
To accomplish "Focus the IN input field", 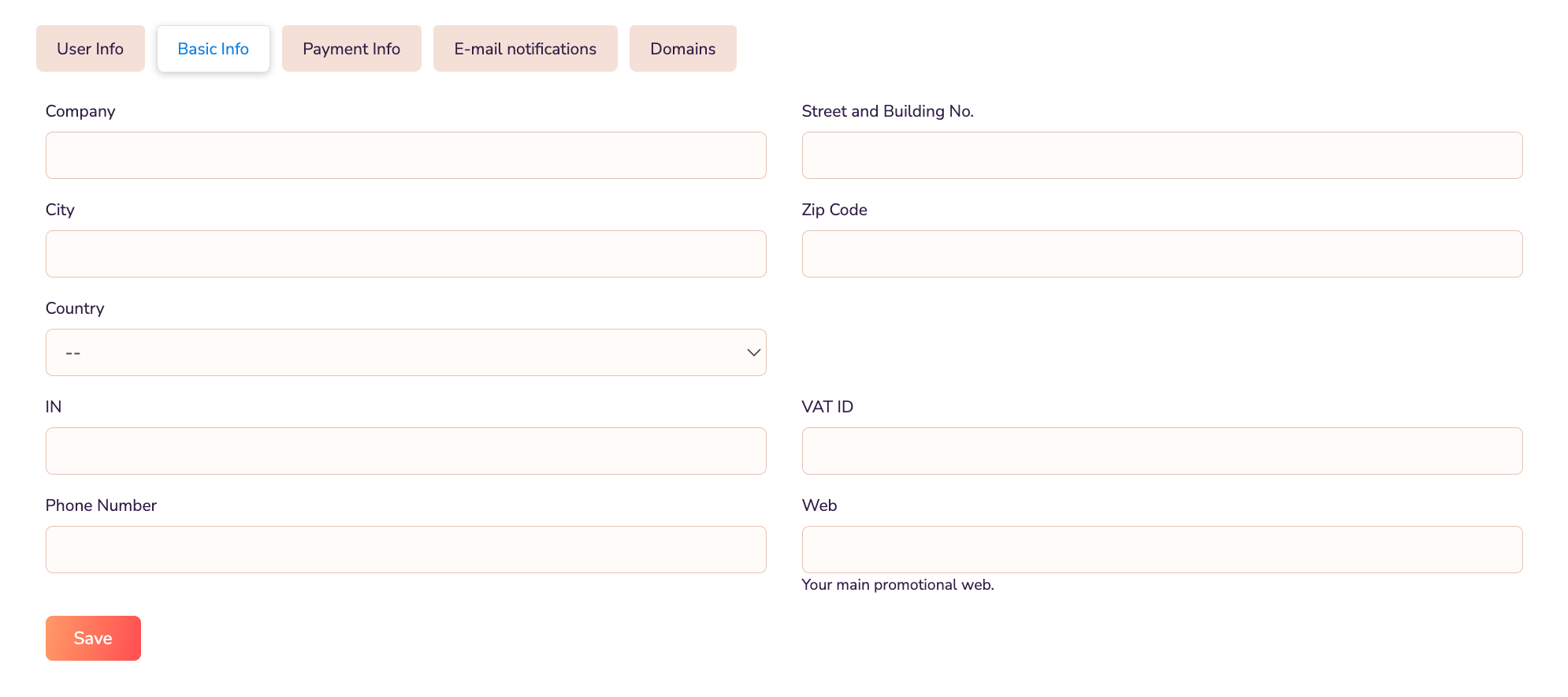I will tap(406, 451).
